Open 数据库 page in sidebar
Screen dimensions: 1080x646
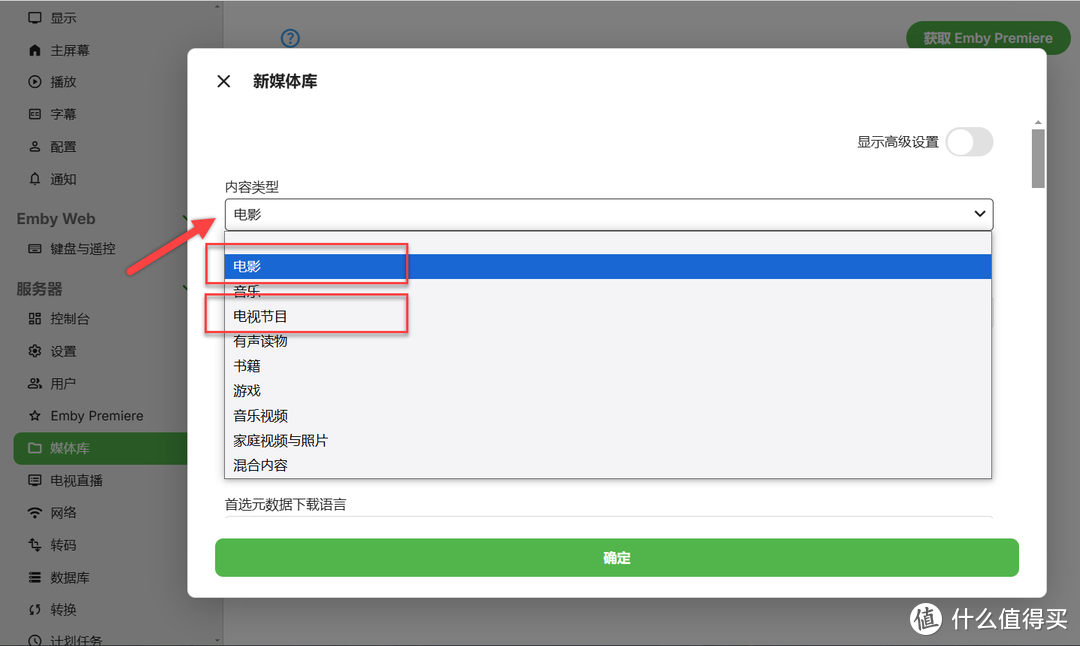click(70, 578)
